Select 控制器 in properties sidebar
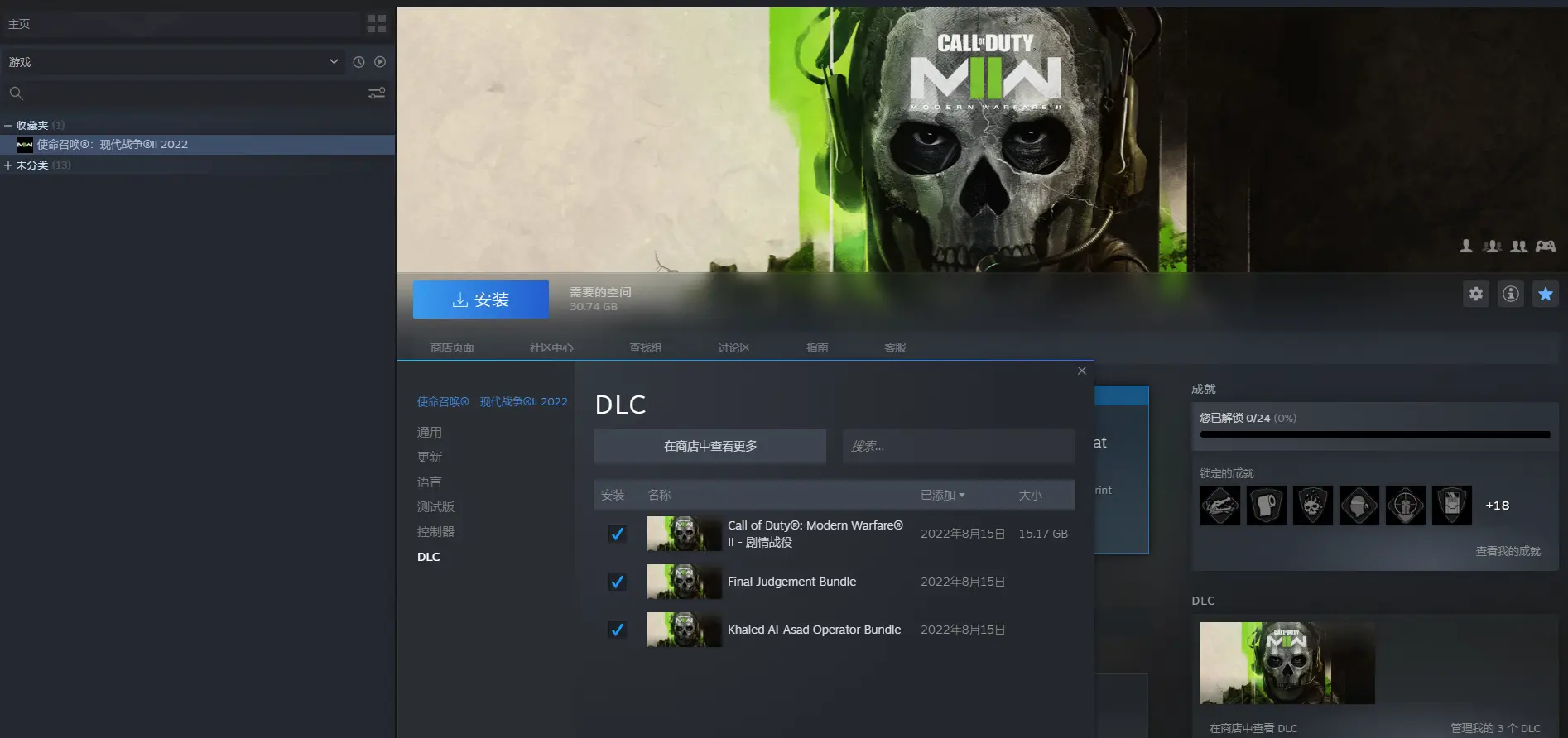This screenshot has width=1568, height=738. point(435,532)
